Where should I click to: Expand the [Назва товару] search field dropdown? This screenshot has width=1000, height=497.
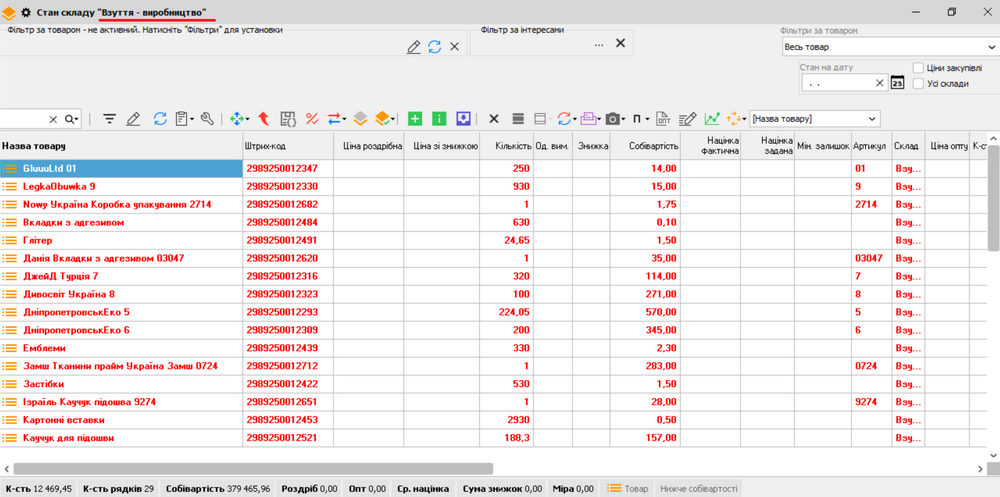(x=873, y=119)
